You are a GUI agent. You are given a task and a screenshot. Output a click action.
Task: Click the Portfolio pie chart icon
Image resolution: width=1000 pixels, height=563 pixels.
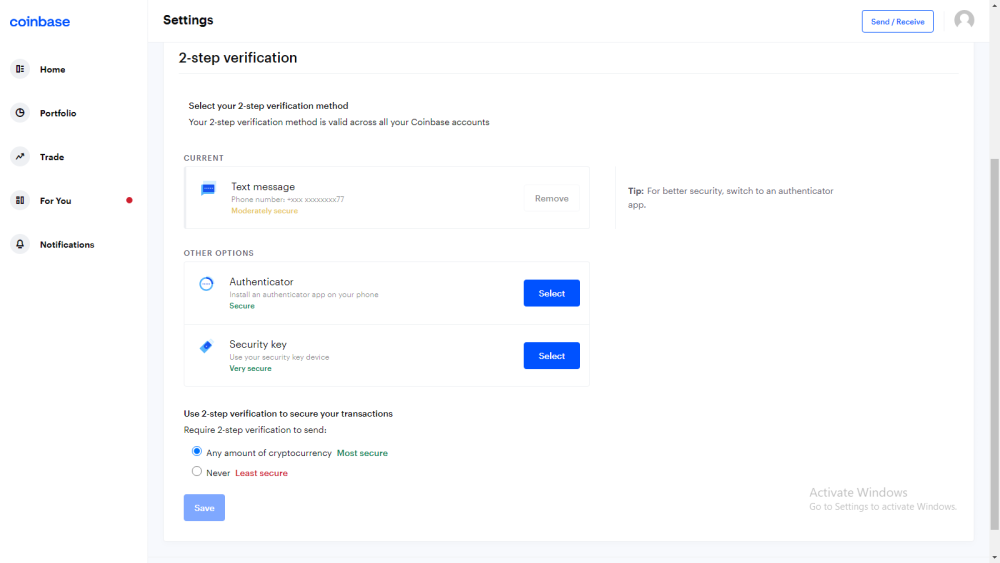[x=20, y=113]
